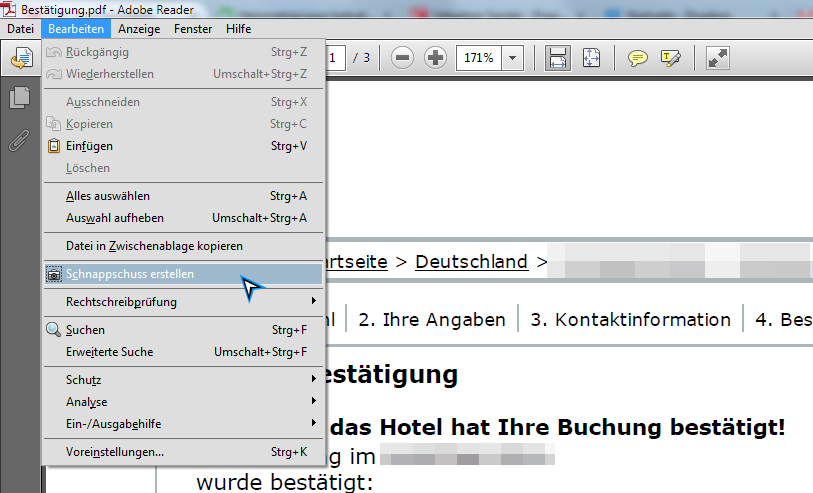Viewport: 813px width, 493px height.
Task: Open Voreinstellungen from the menu
Action: (115, 452)
